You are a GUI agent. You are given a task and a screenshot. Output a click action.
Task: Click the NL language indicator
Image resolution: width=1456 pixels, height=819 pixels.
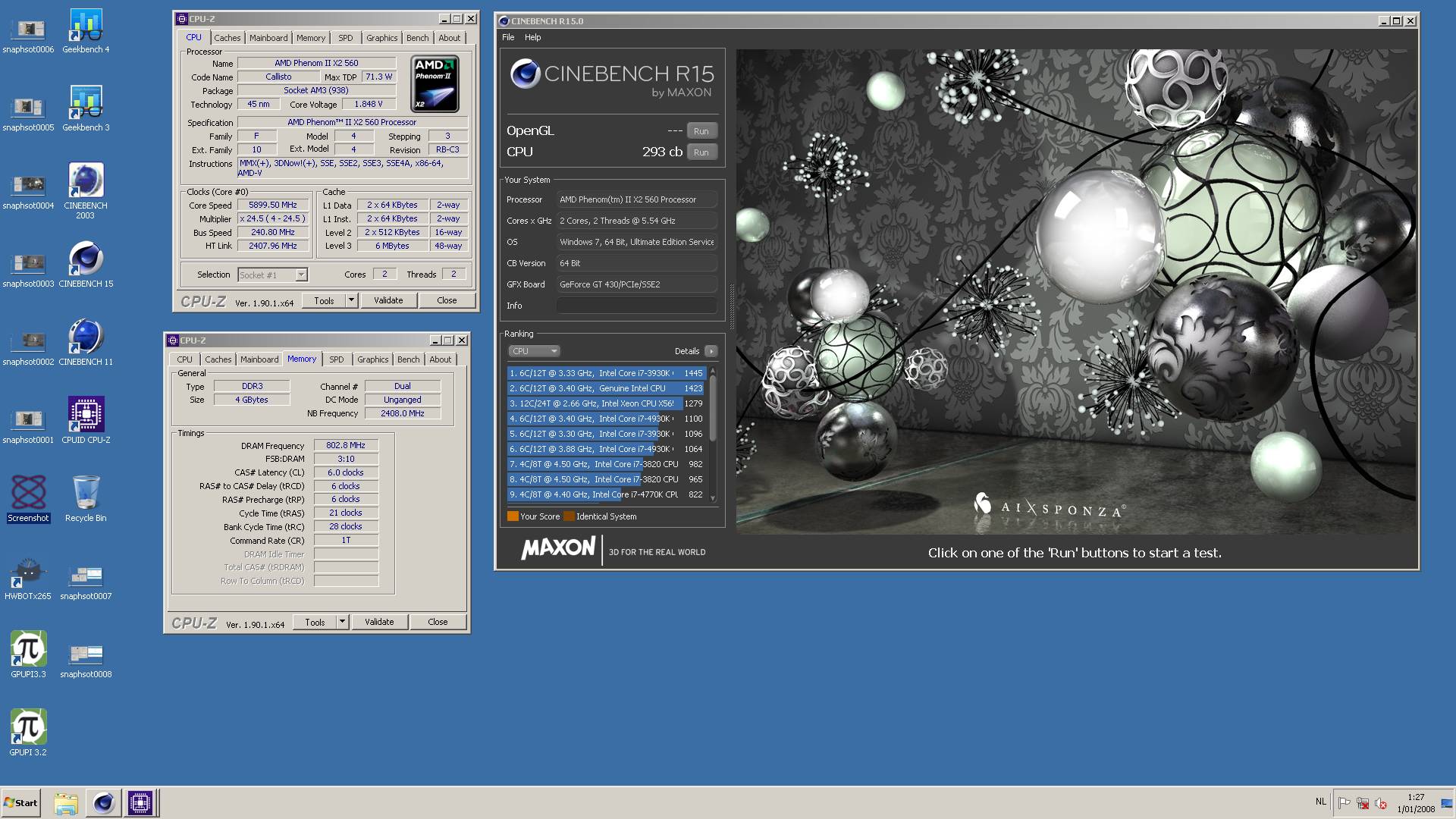point(1321,802)
